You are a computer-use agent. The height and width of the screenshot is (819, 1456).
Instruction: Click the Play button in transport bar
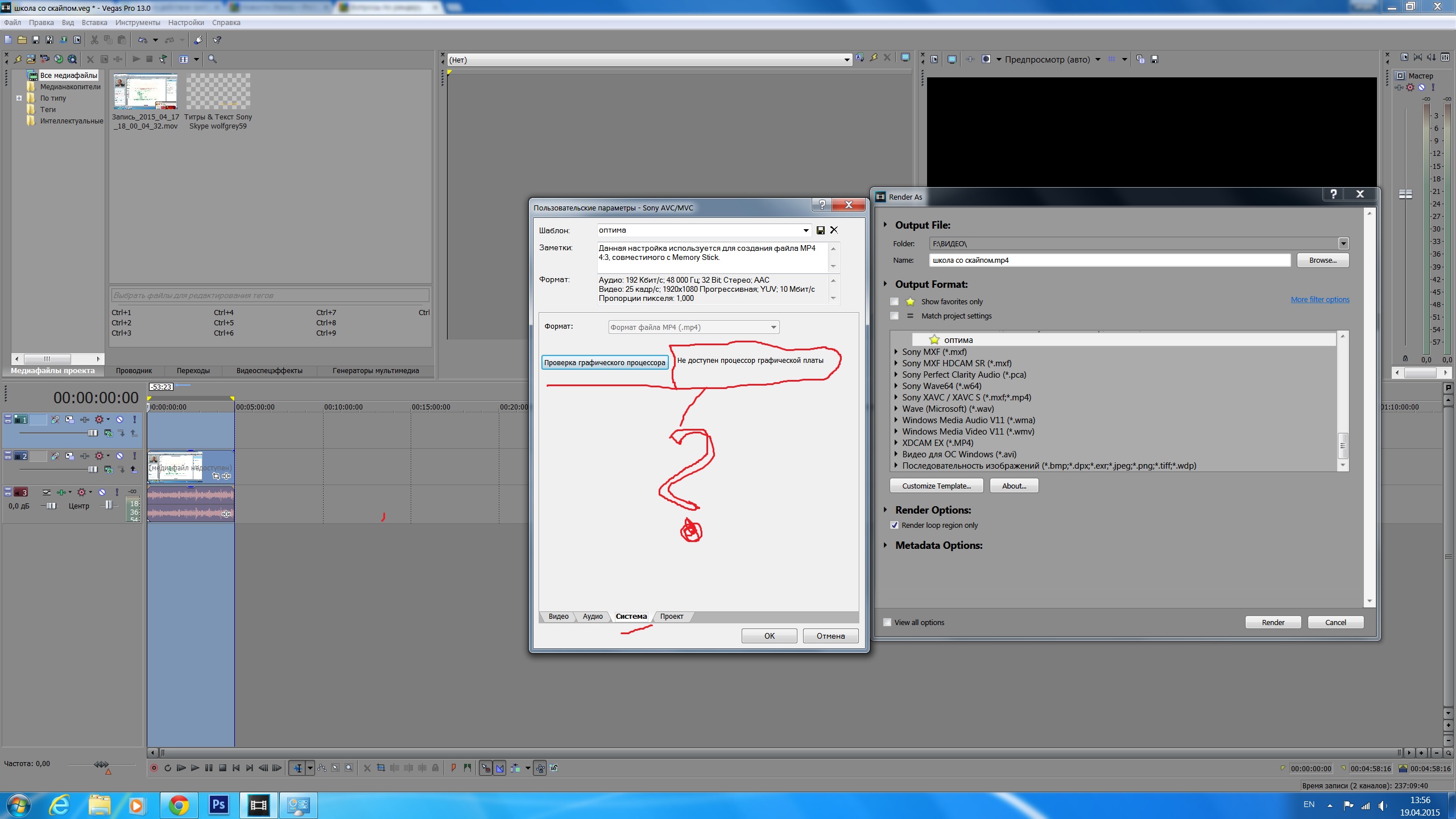pyautogui.click(x=195, y=768)
